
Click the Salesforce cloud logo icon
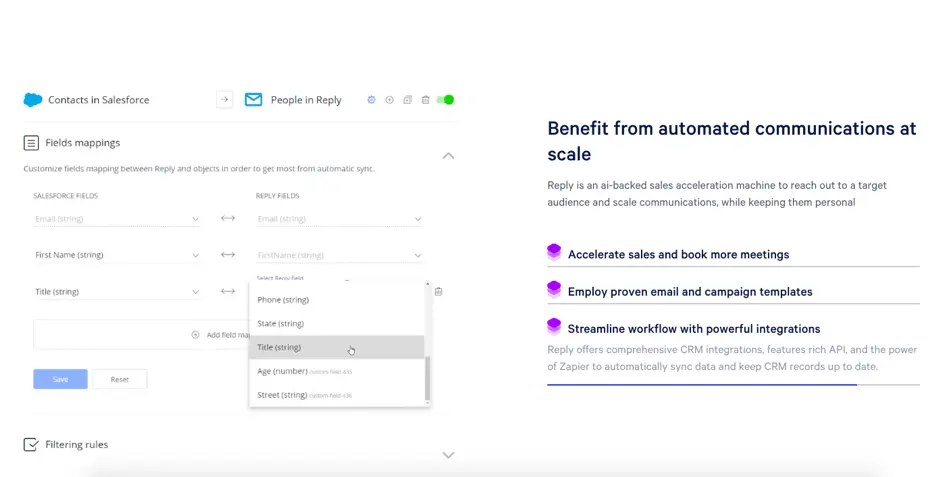[32, 100]
